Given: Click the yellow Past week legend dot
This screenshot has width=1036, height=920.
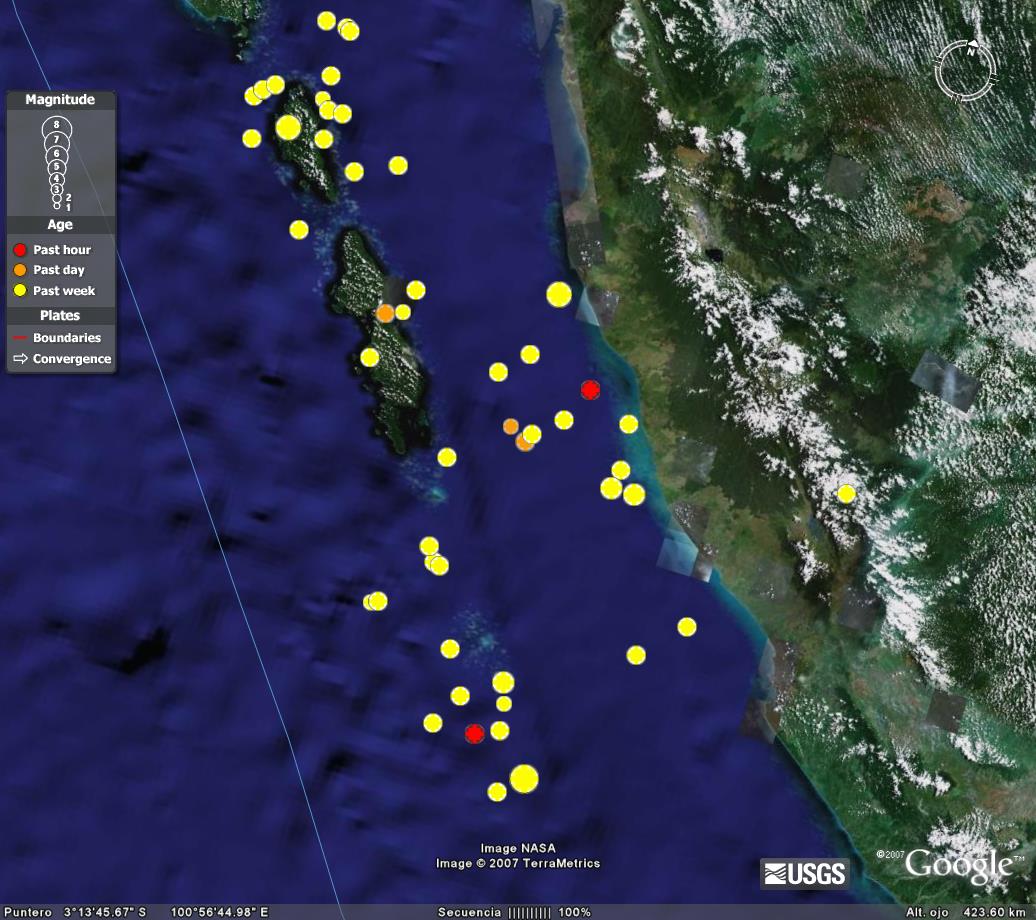Looking at the screenshot, I should [19, 291].
